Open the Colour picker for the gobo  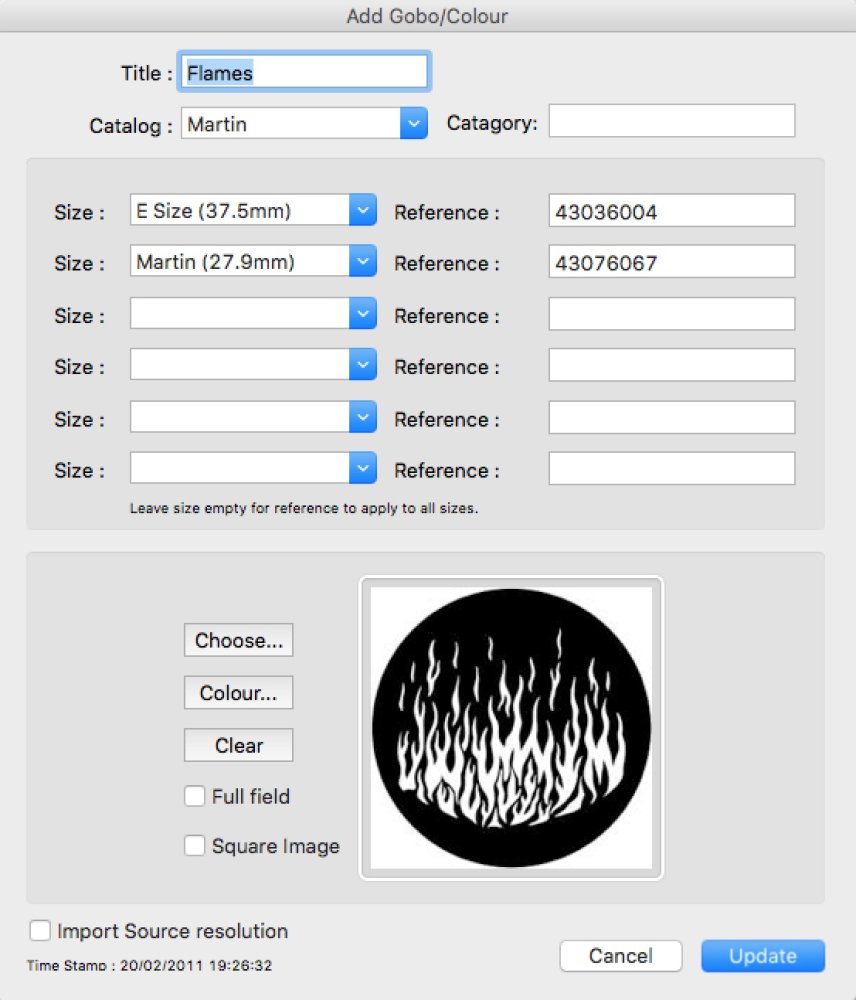coord(238,692)
